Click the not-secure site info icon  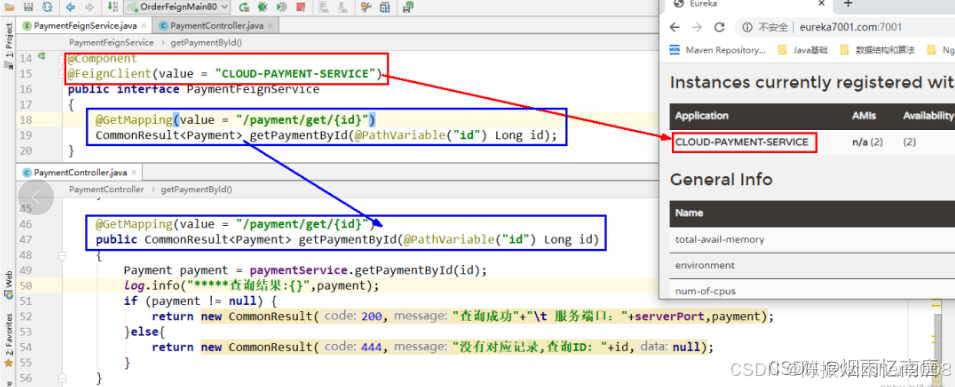click(x=747, y=27)
